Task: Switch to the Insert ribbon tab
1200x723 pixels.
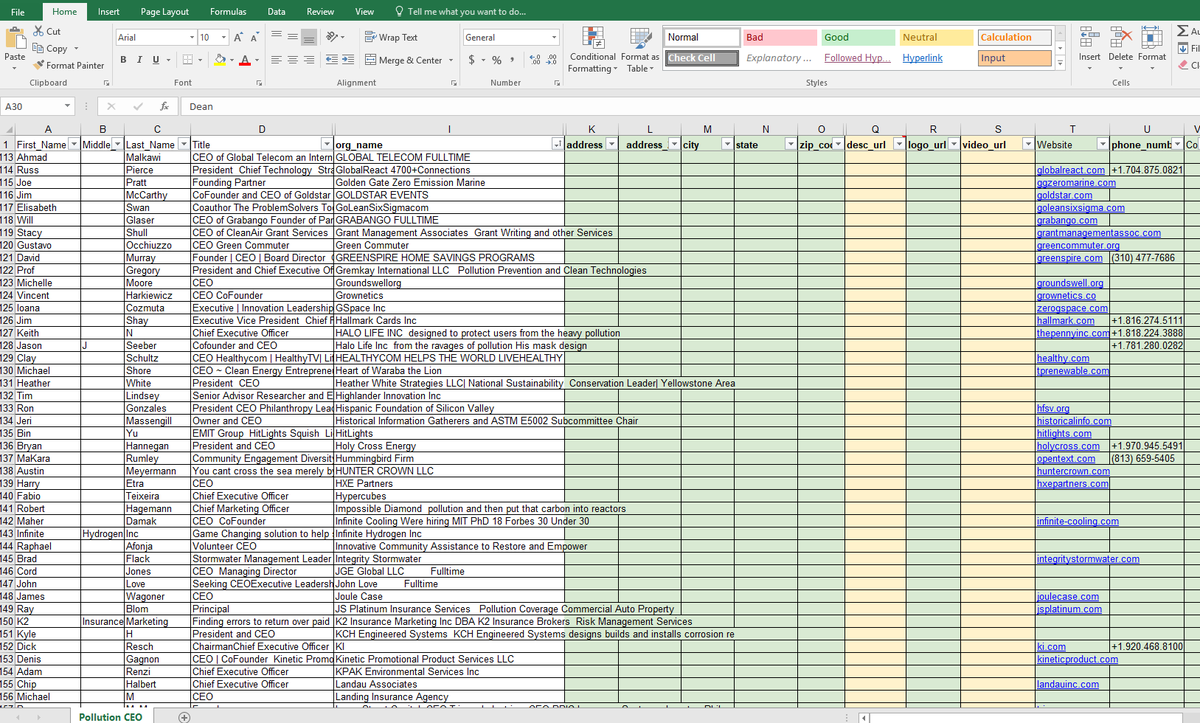Action: tap(108, 11)
